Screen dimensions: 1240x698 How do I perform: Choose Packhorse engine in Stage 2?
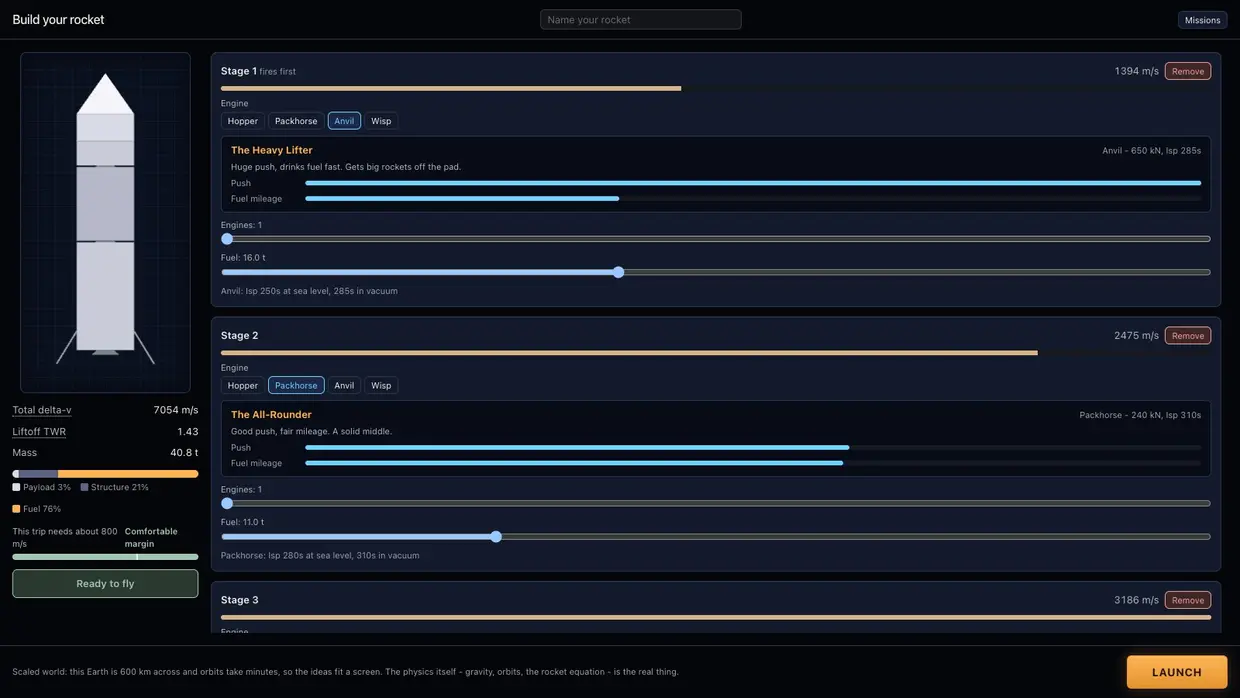coord(296,385)
